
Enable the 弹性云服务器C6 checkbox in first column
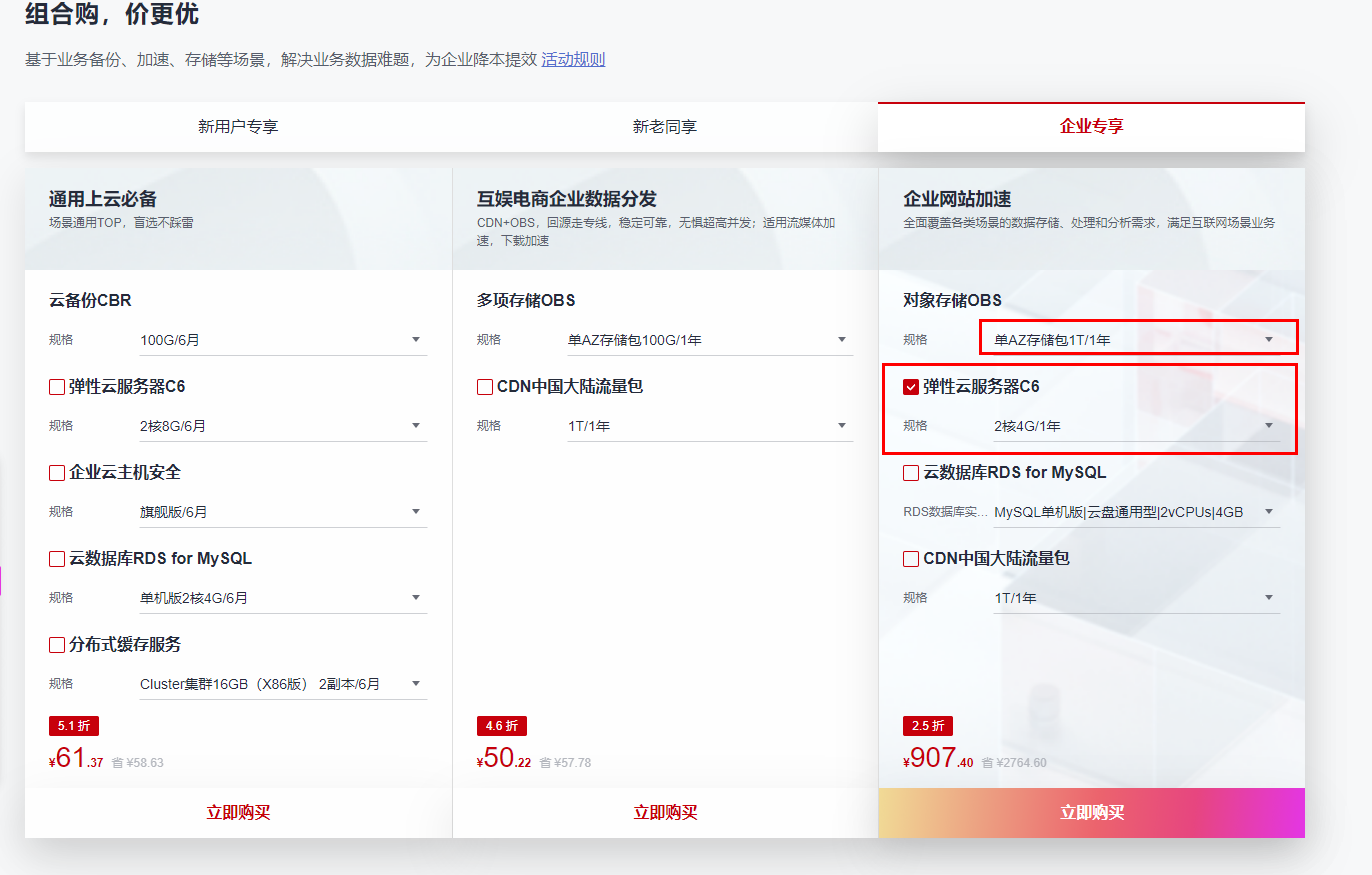(57, 386)
